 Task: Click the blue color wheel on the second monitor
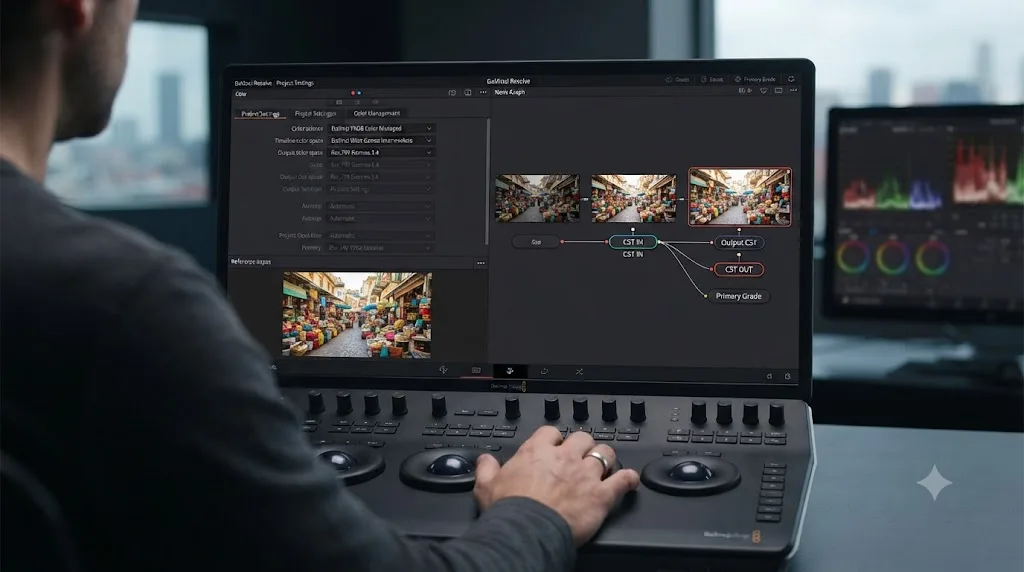point(933,258)
